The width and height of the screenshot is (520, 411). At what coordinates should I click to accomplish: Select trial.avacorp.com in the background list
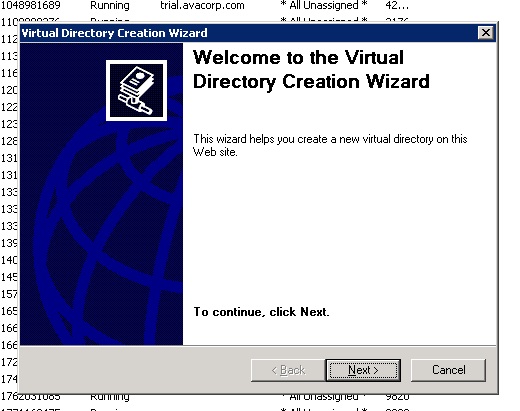point(202,5)
